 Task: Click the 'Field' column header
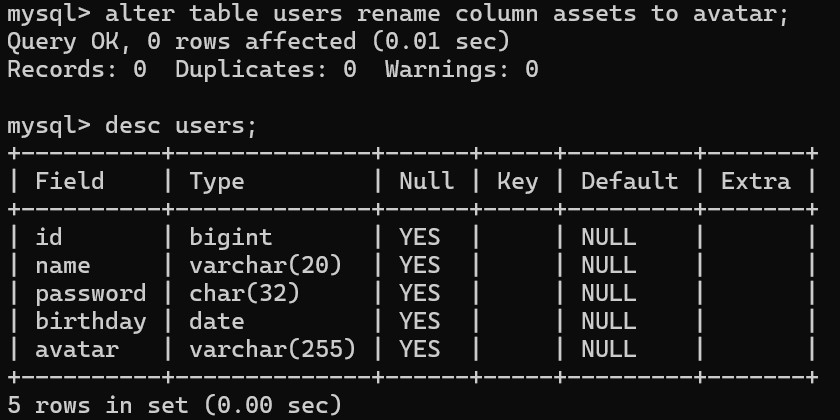pyautogui.click(x=69, y=181)
